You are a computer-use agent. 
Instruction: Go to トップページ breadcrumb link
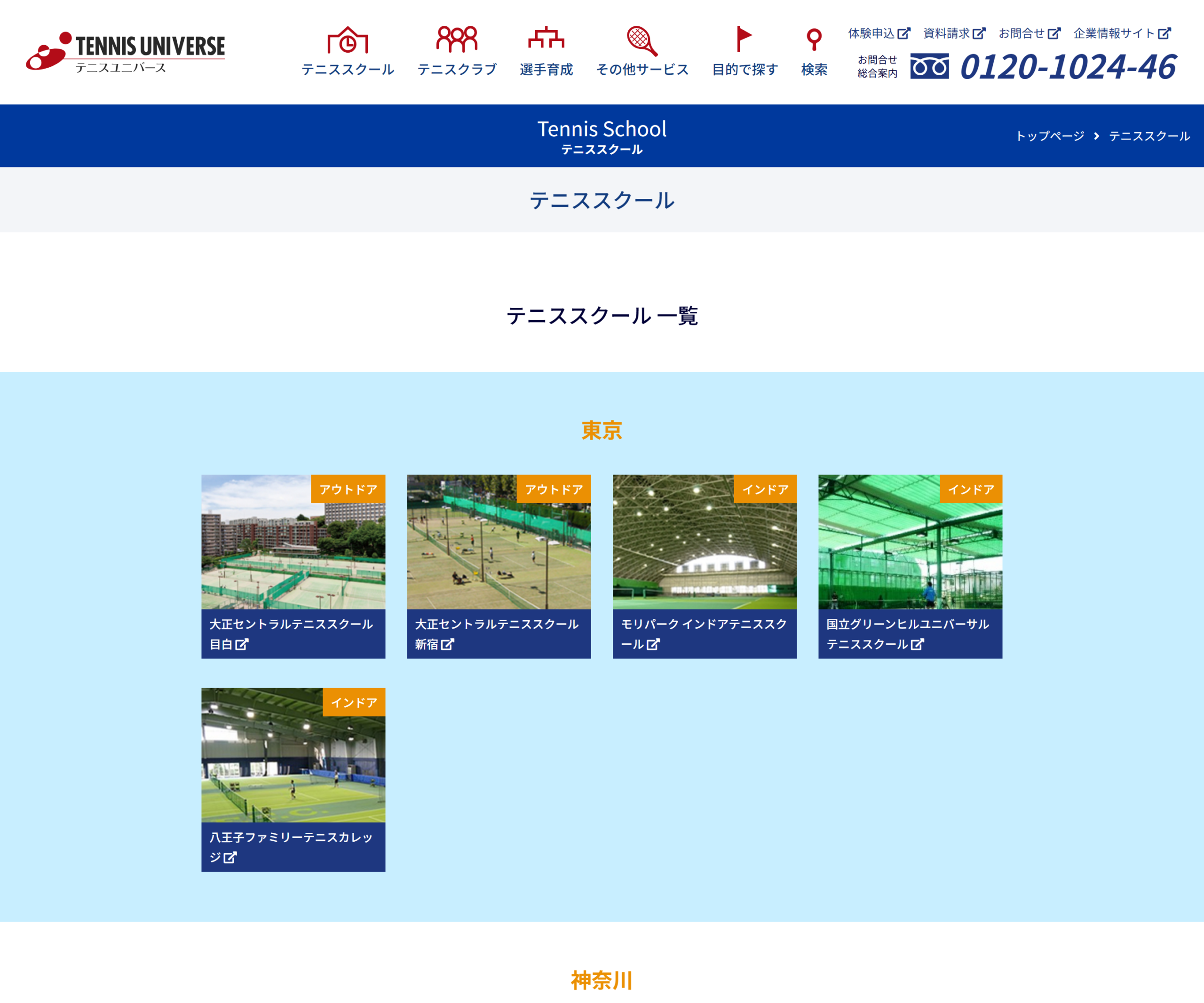click(x=1050, y=136)
